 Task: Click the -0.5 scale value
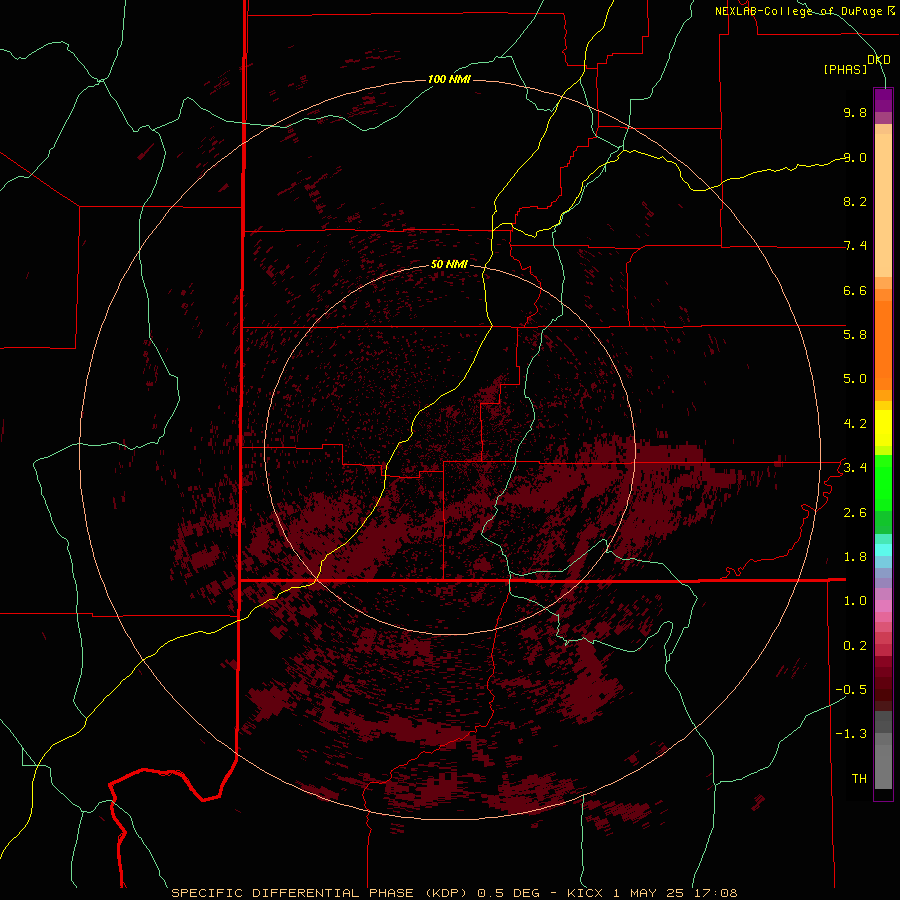[851, 689]
